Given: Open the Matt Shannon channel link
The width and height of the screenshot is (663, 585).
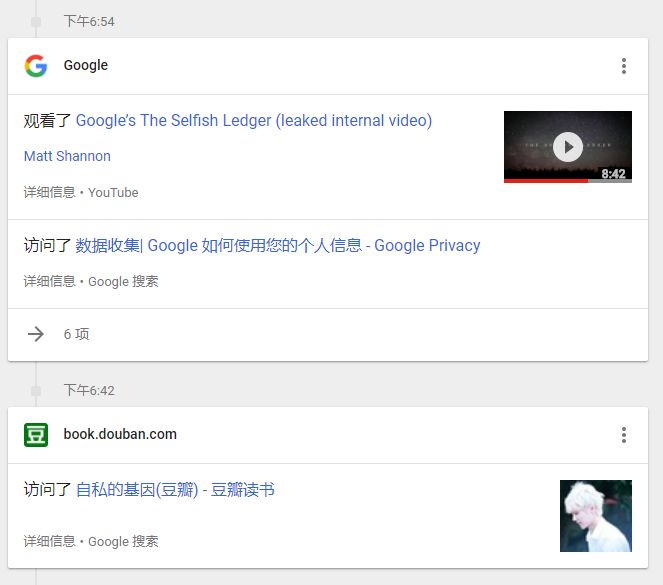Looking at the screenshot, I should (67, 156).
